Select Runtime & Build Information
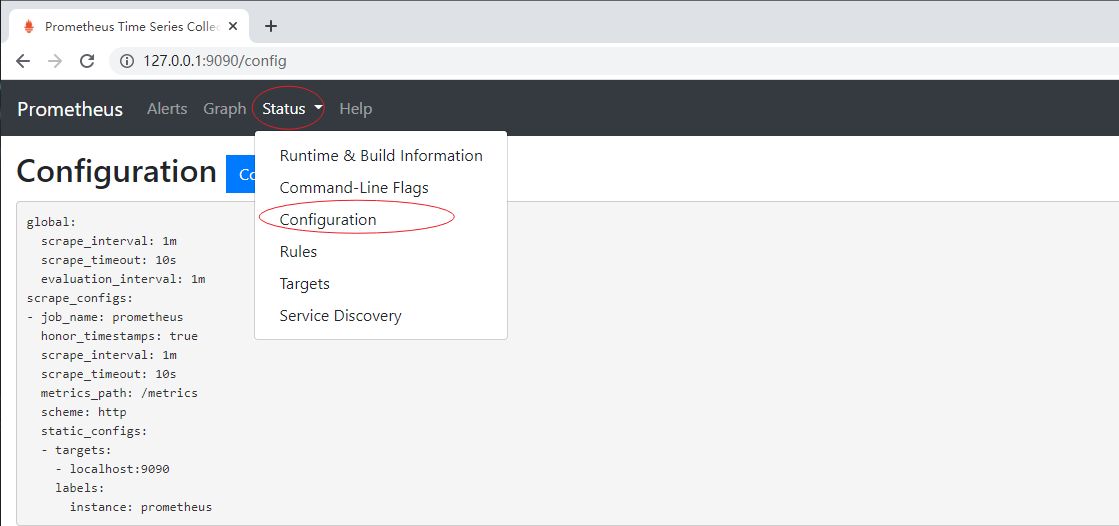The width and height of the screenshot is (1119, 526). click(381, 156)
